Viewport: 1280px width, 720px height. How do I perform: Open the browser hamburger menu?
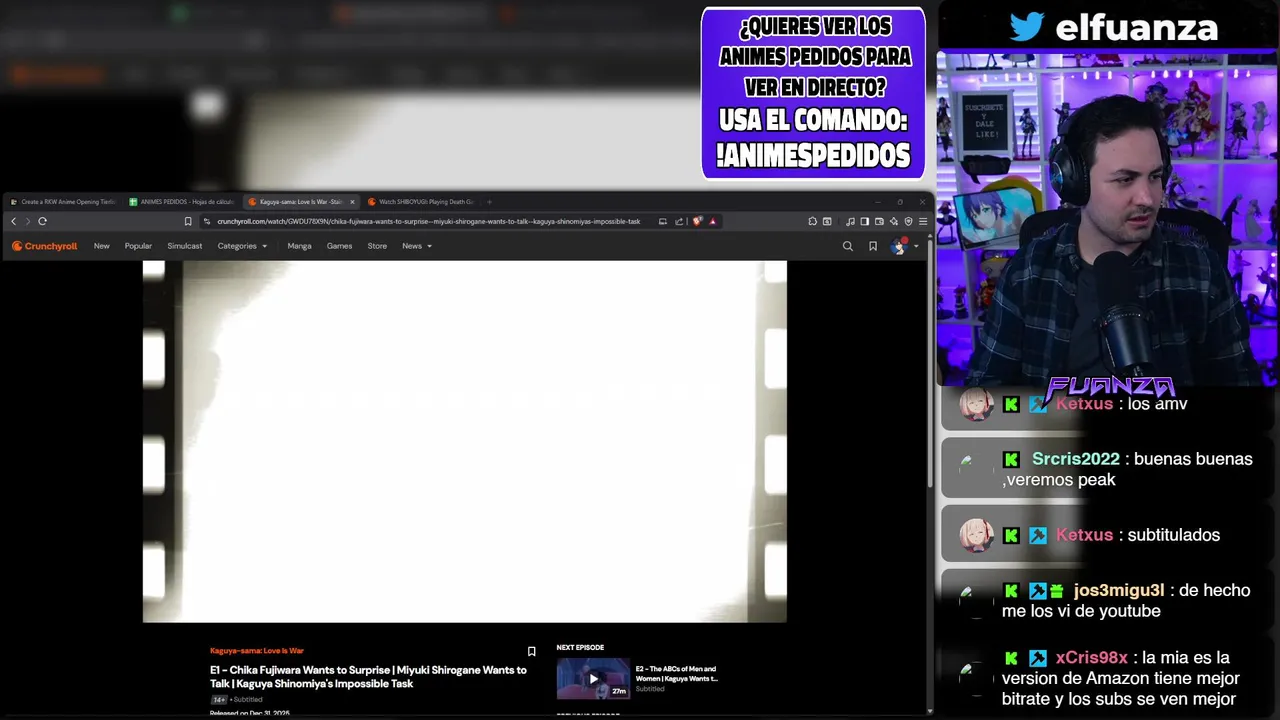click(922, 221)
